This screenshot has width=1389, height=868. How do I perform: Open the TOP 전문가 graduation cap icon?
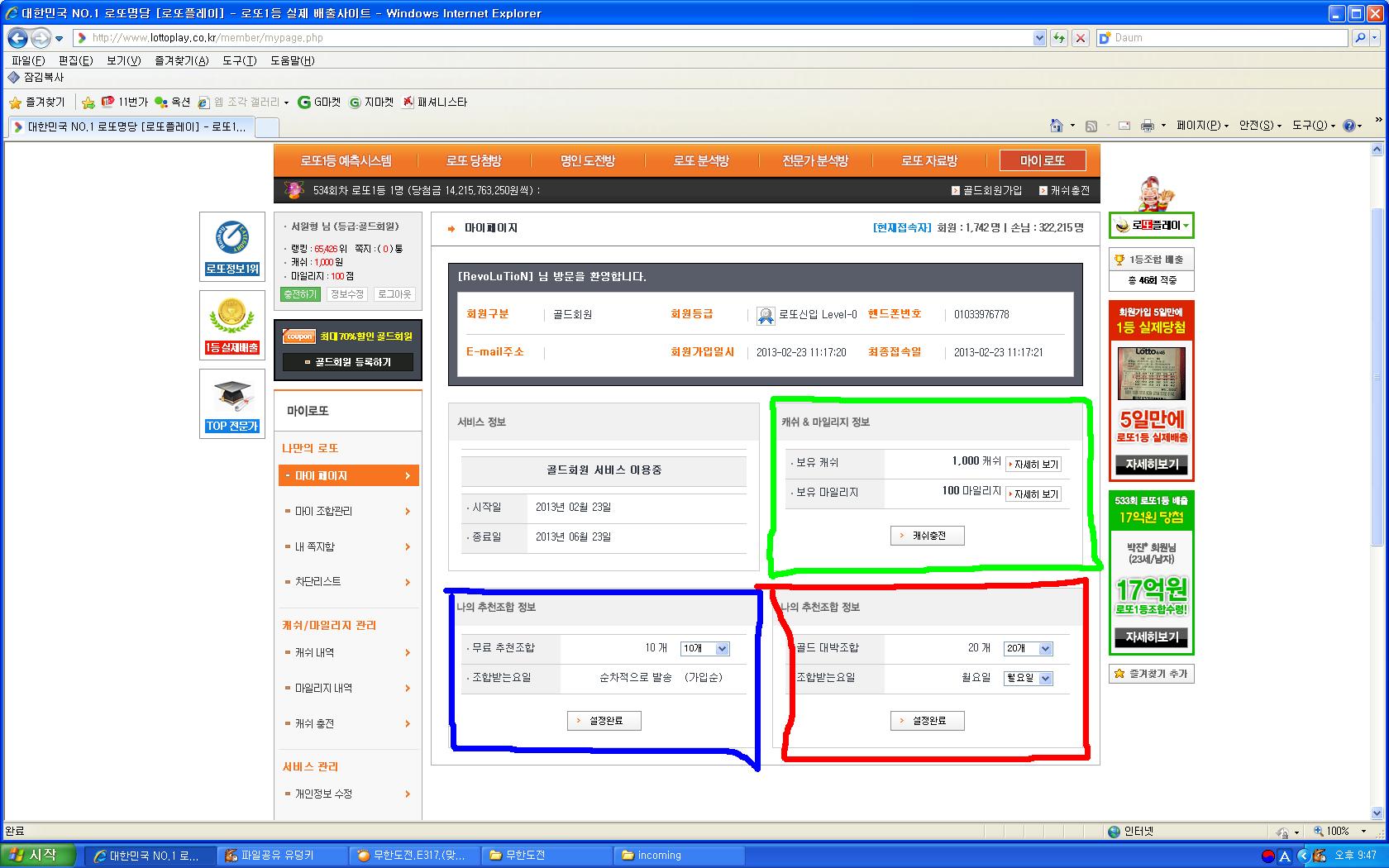pyautogui.click(x=232, y=403)
